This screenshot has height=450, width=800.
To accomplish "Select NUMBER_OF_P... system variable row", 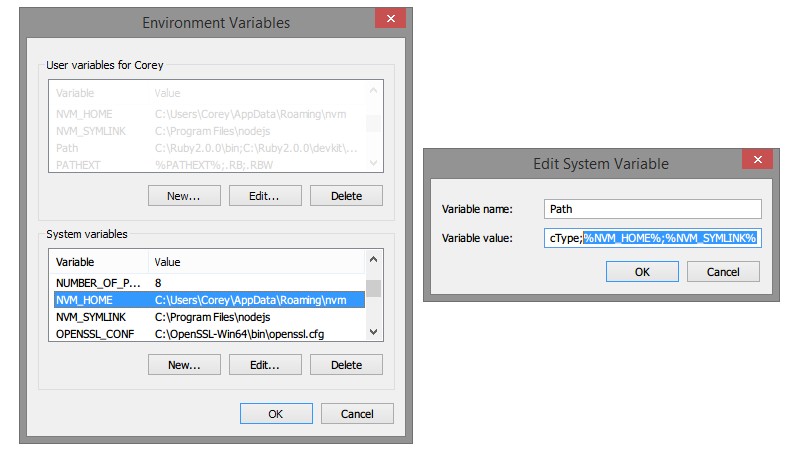I will coord(209,283).
